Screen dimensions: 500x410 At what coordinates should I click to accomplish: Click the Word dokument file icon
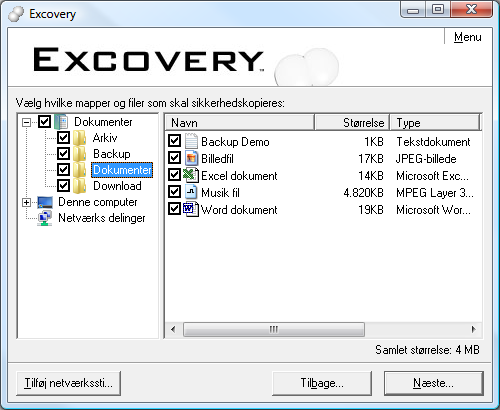[x=191, y=209]
